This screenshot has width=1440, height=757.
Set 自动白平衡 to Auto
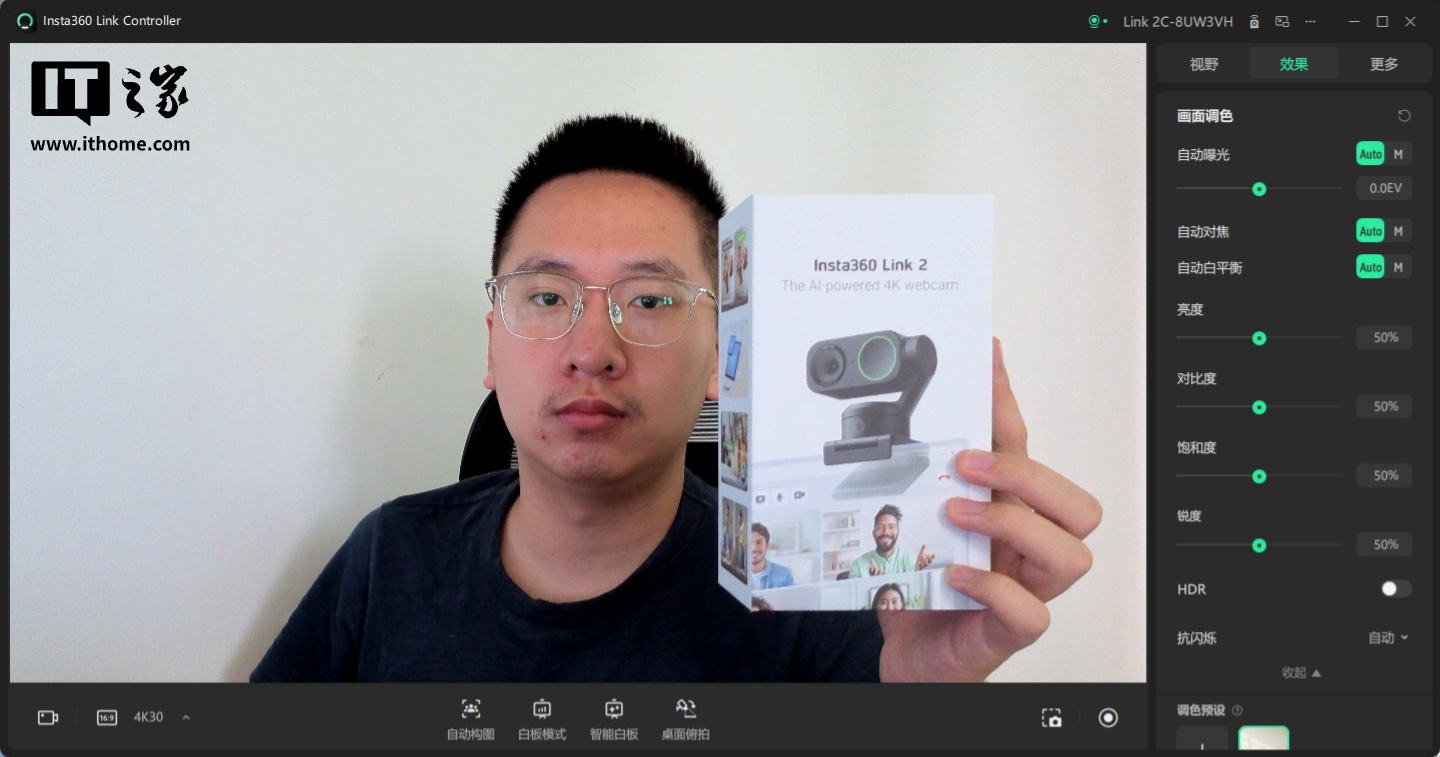pos(1370,267)
